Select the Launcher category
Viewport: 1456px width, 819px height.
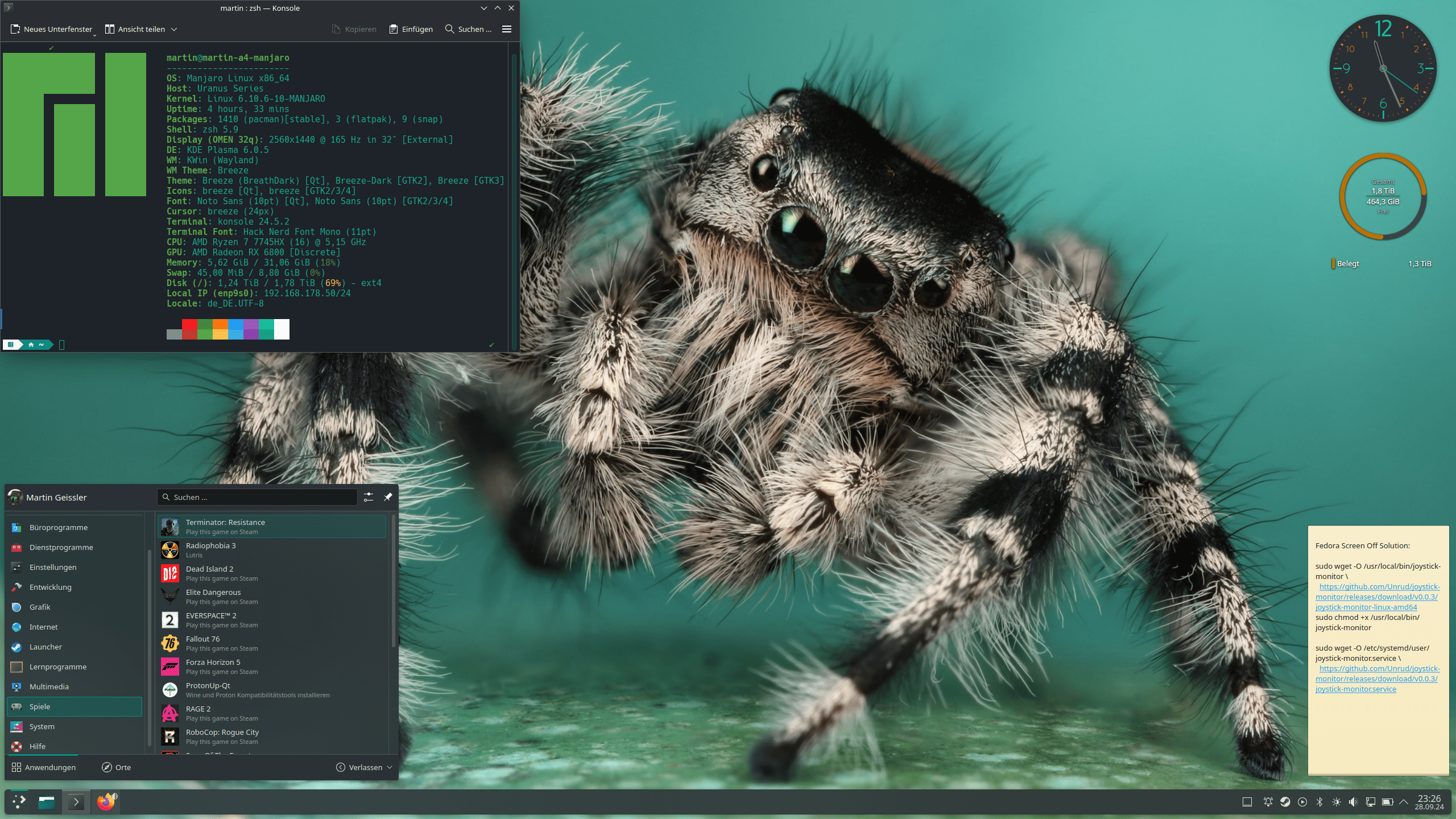(x=75, y=647)
